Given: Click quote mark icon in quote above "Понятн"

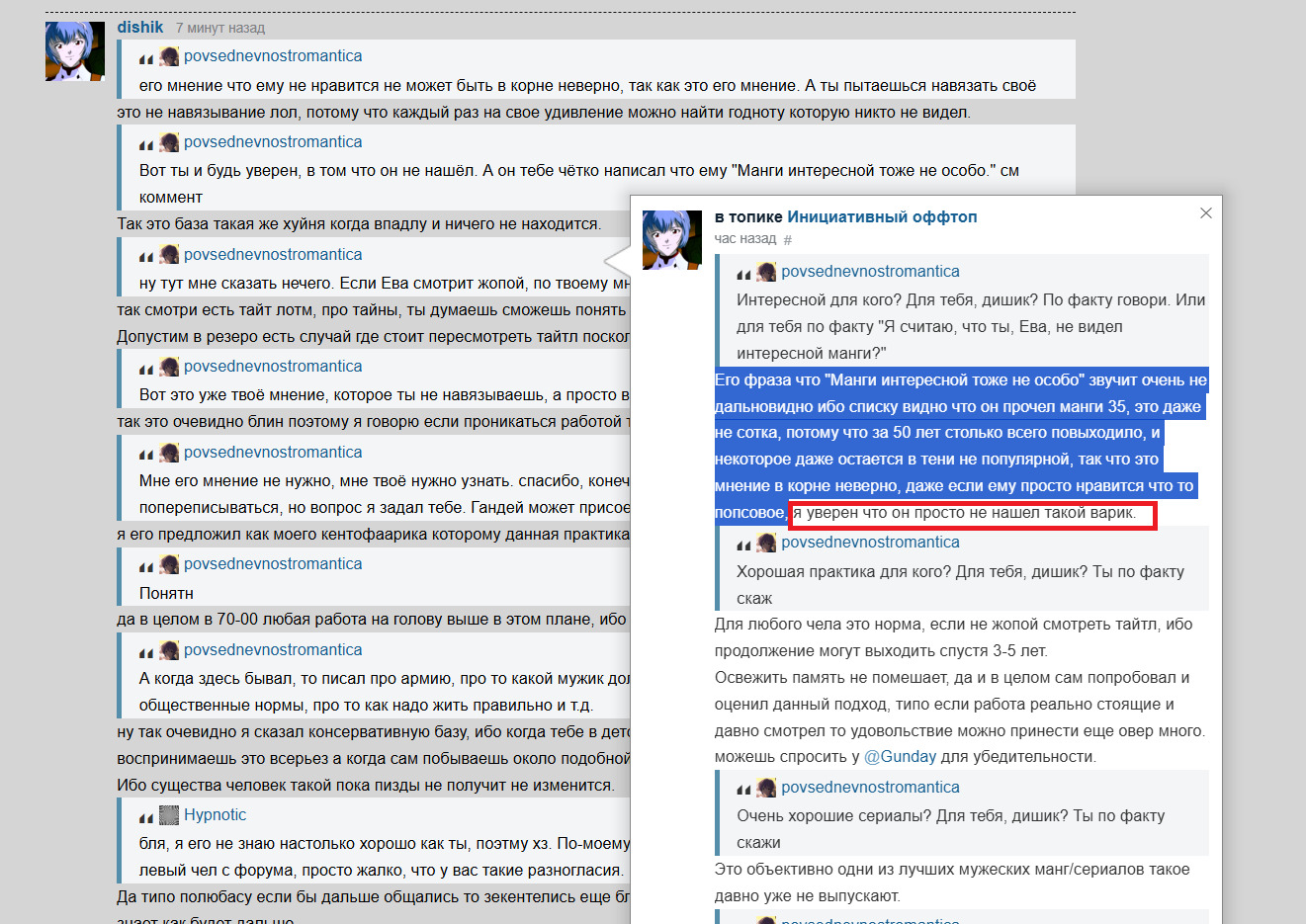Looking at the screenshot, I should coord(146,566).
